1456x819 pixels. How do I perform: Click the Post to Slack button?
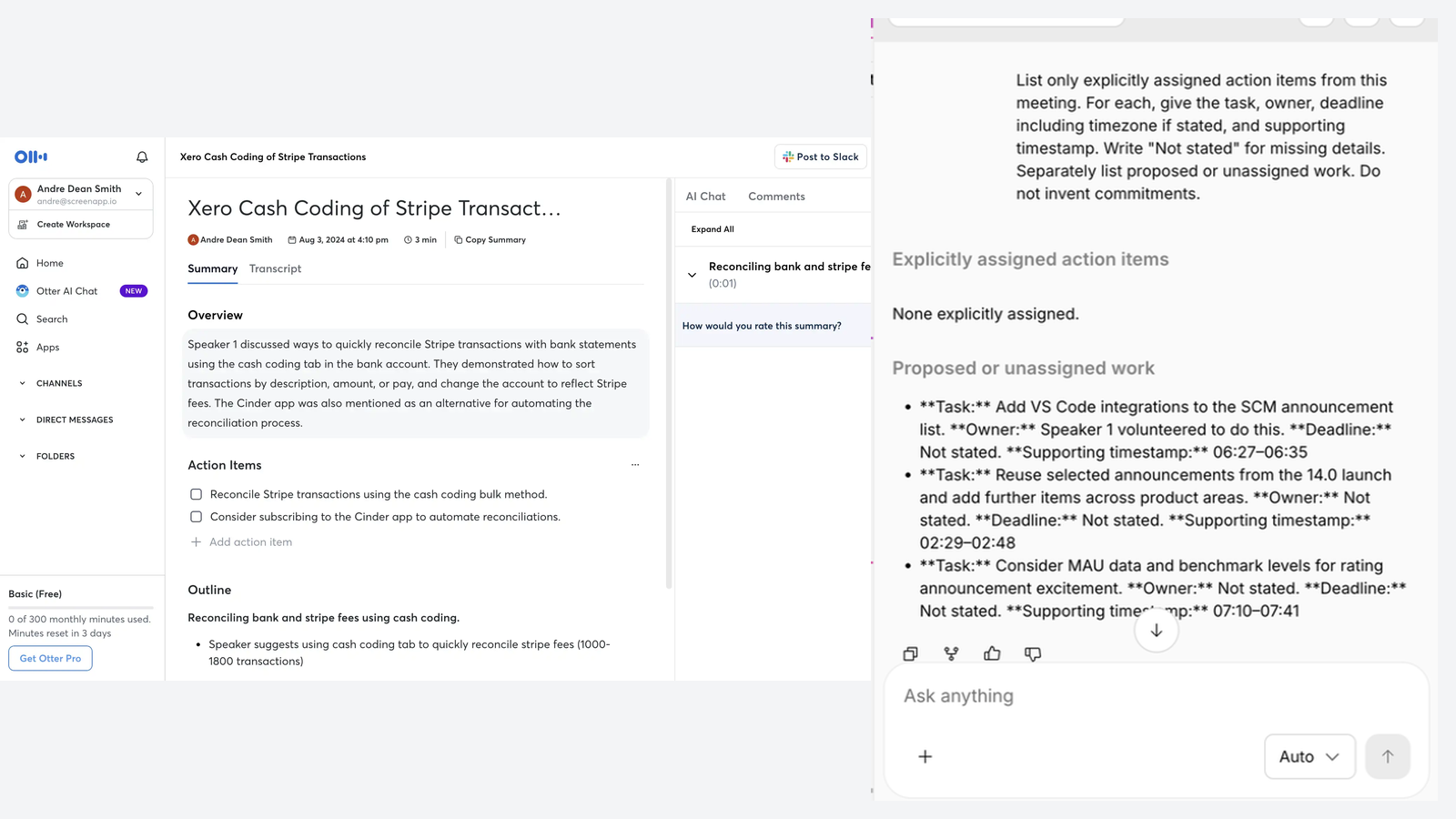(821, 157)
